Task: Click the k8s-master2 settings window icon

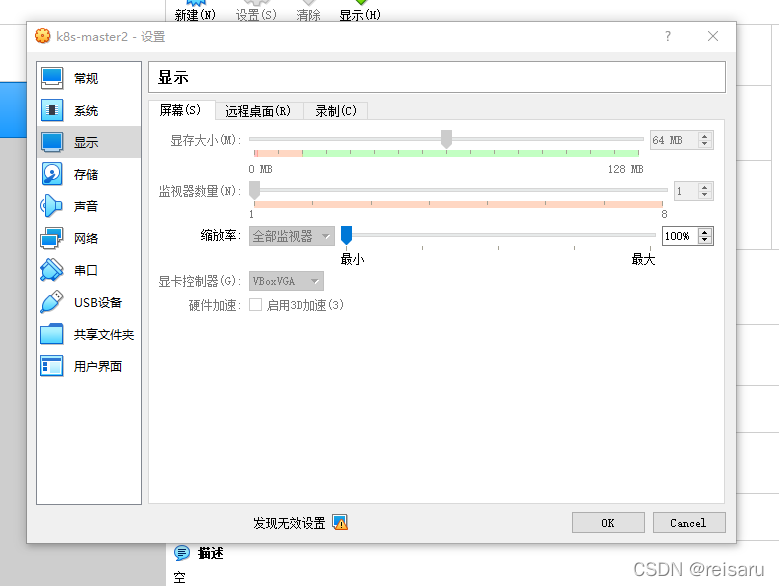Action: click(x=43, y=36)
